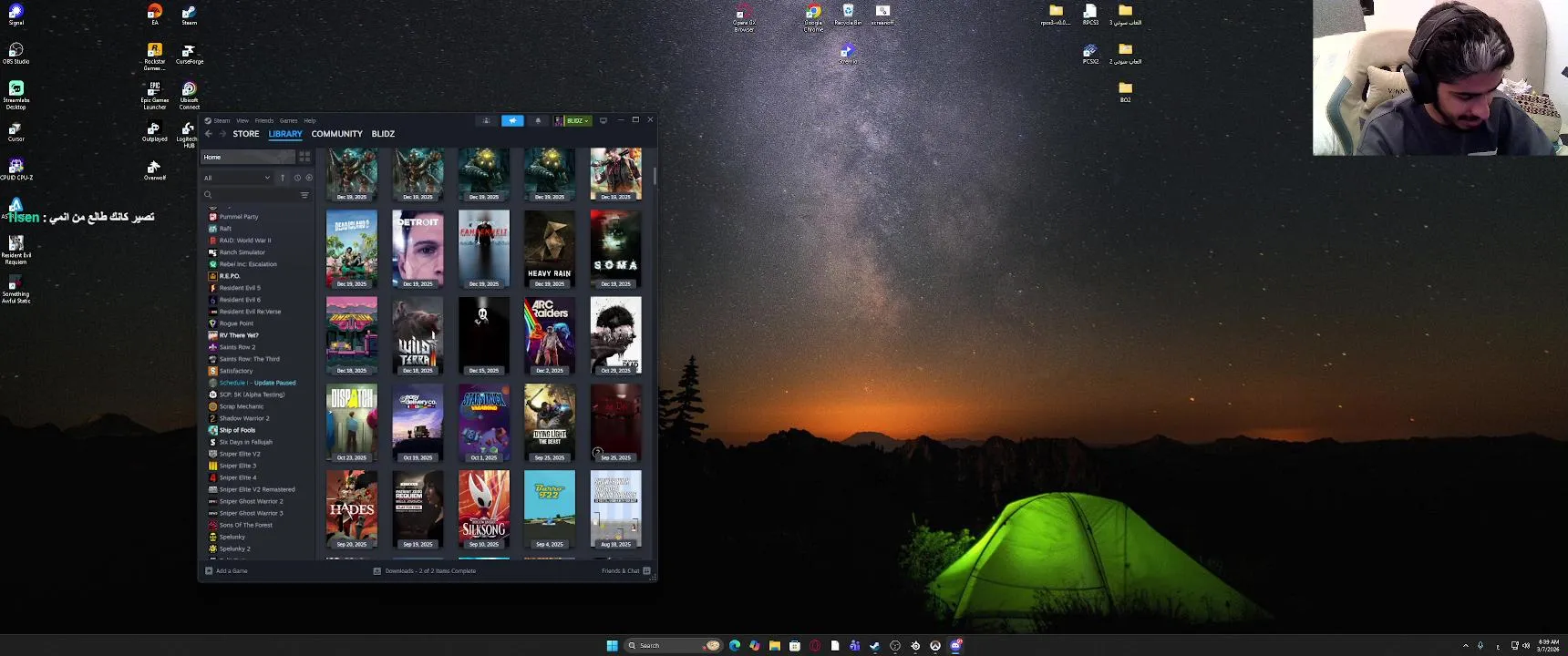The height and width of the screenshot is (656, 1568).
Task: Open Rockstar Games desktop icon
Action: click(x=154, y=56)
